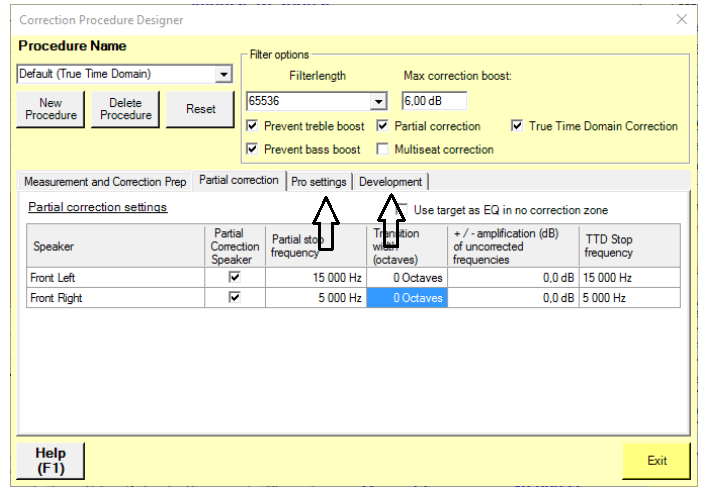Toggle Front Right partial correction speaker checkbox

[x=235, y=298]
